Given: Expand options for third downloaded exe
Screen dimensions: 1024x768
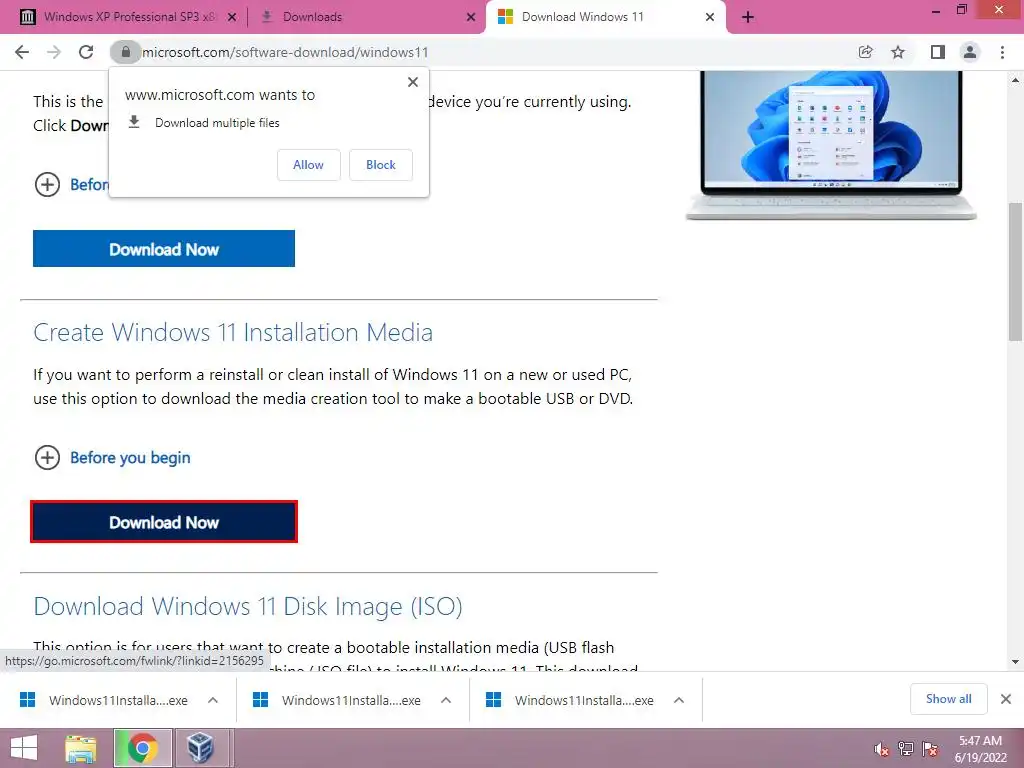Looking at the screenshot, I should click(x=679, y=700).
